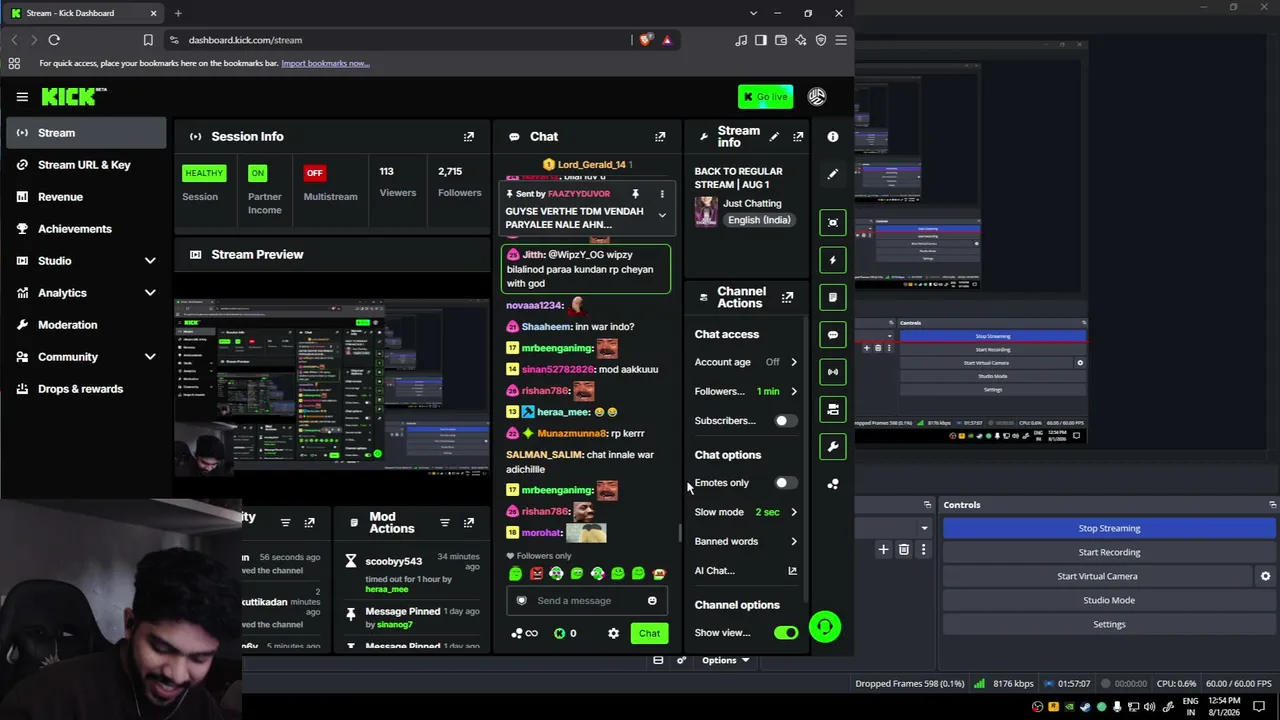Screen dimensions: 1280x720
Task: Expand the Studio sidebar section
Action: point(150,261)
